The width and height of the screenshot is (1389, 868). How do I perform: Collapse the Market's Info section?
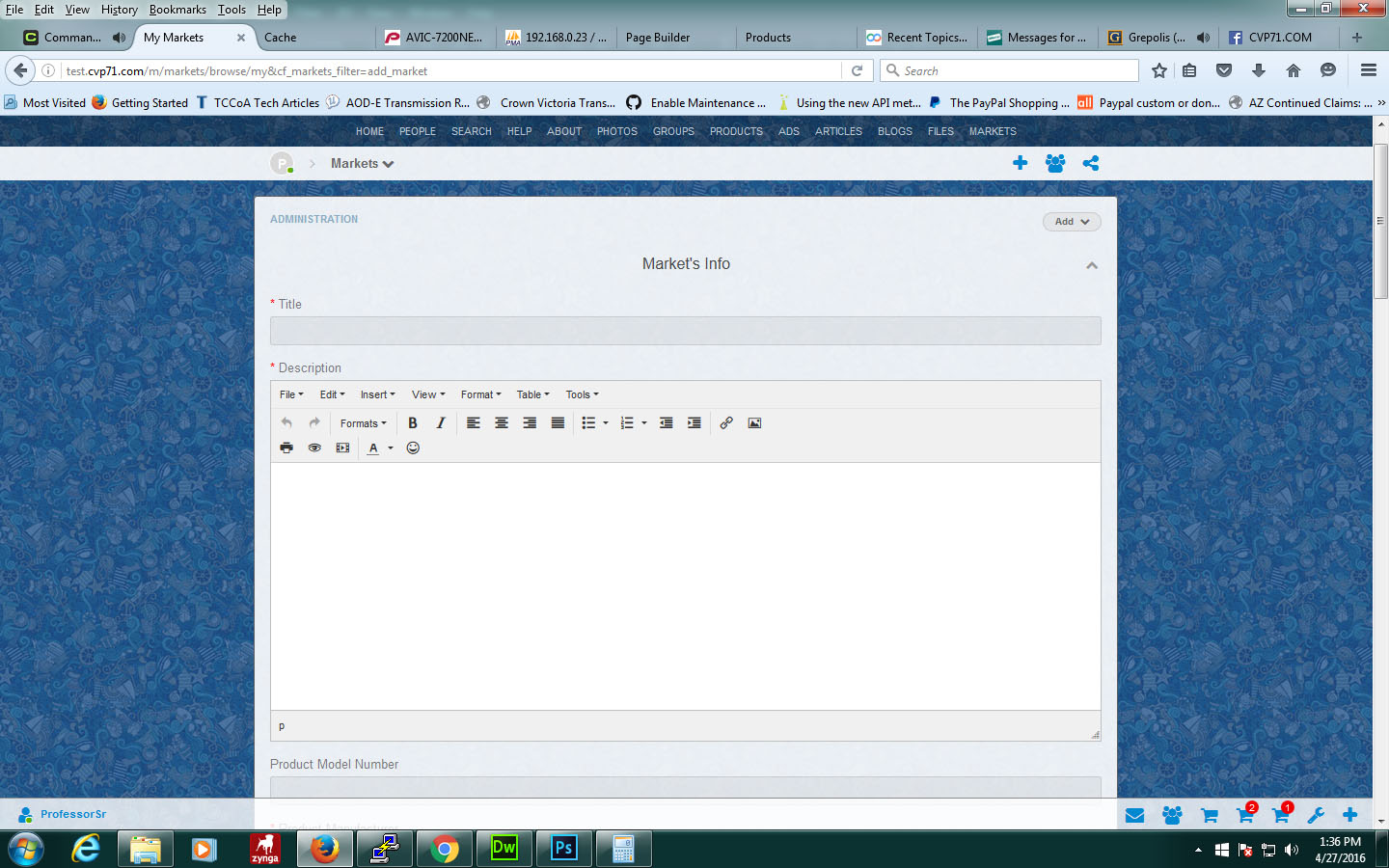point(1092,265)
